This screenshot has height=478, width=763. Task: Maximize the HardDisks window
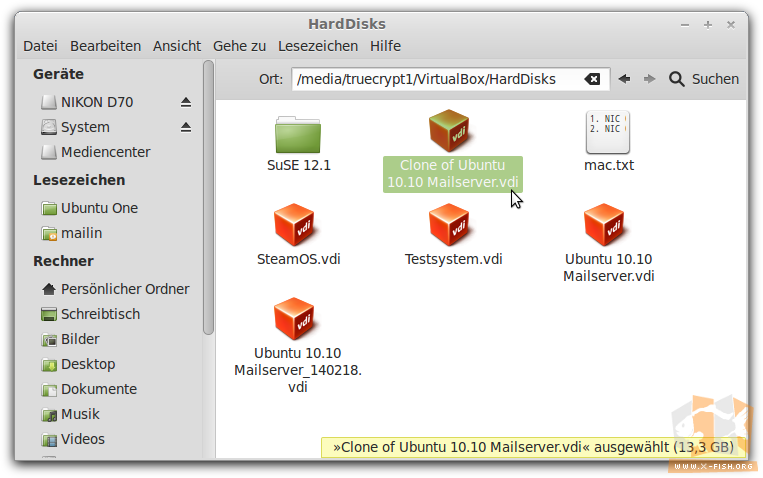708,25
